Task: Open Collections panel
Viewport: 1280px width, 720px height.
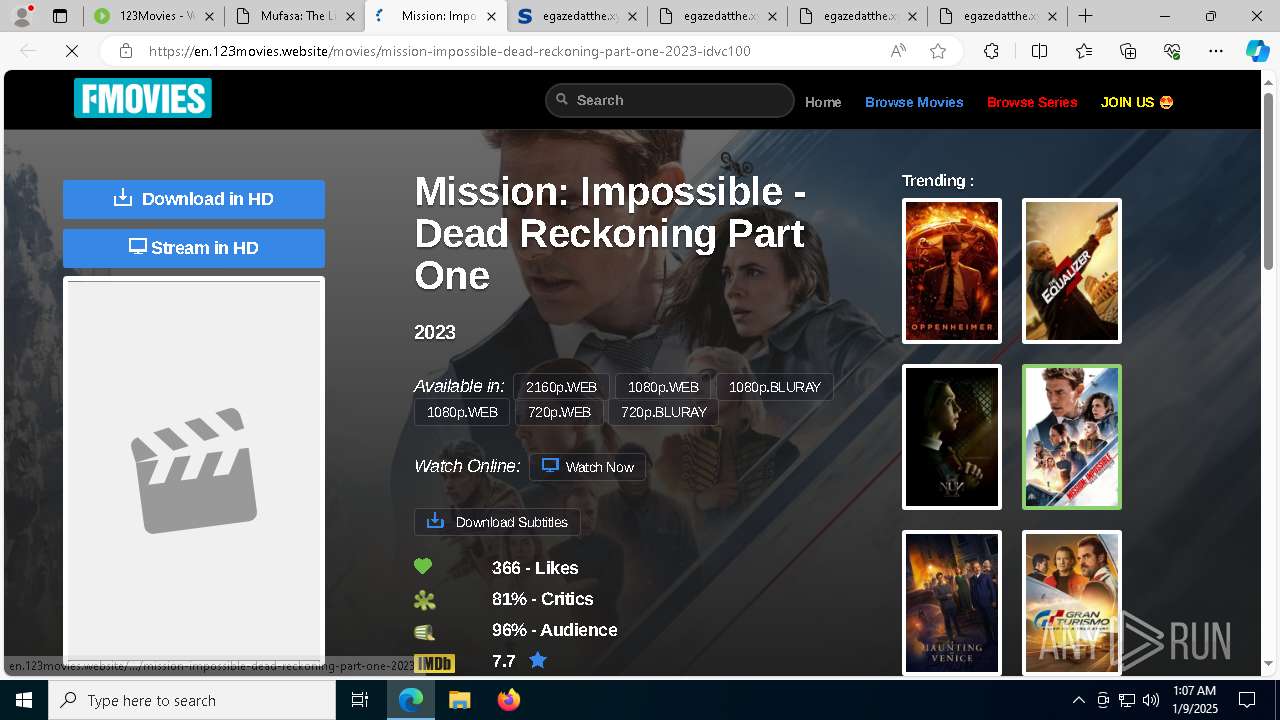Action: click(1128, 51)
